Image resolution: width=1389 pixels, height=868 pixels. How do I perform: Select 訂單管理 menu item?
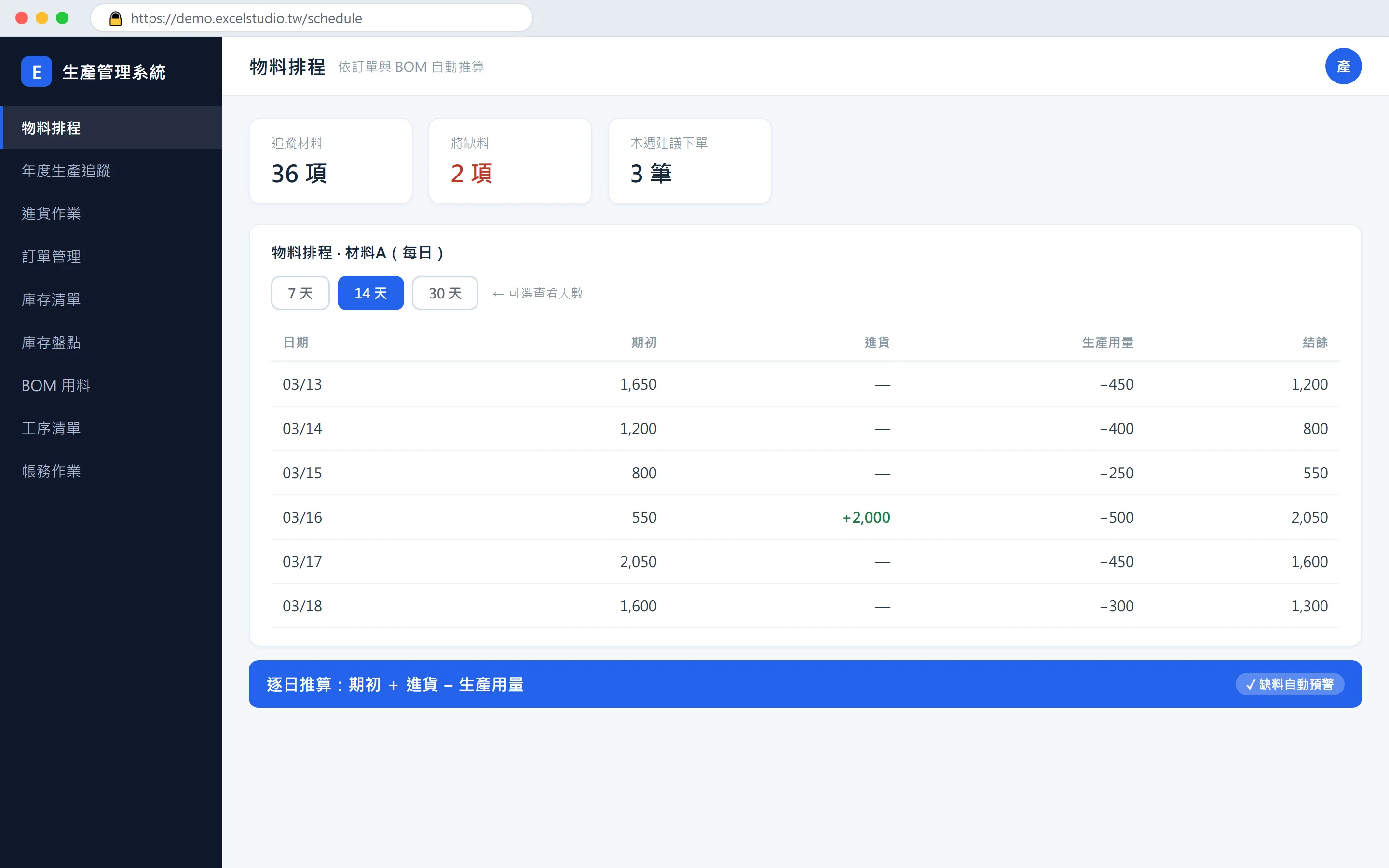[111, 257]
